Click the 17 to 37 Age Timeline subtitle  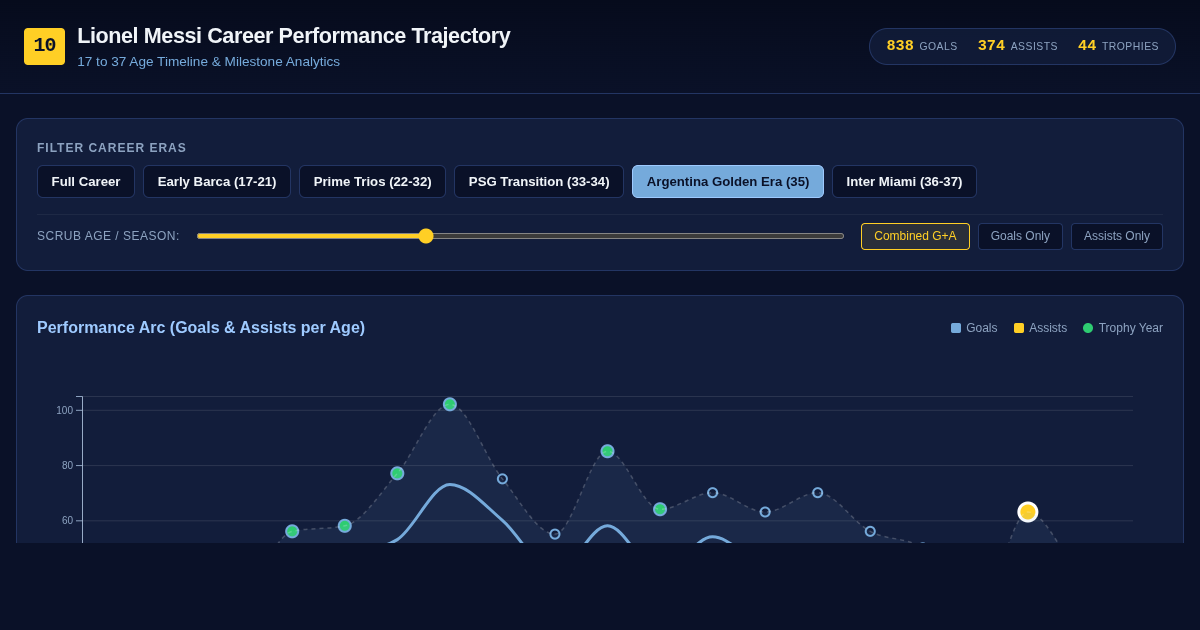(x=208, y=62)
